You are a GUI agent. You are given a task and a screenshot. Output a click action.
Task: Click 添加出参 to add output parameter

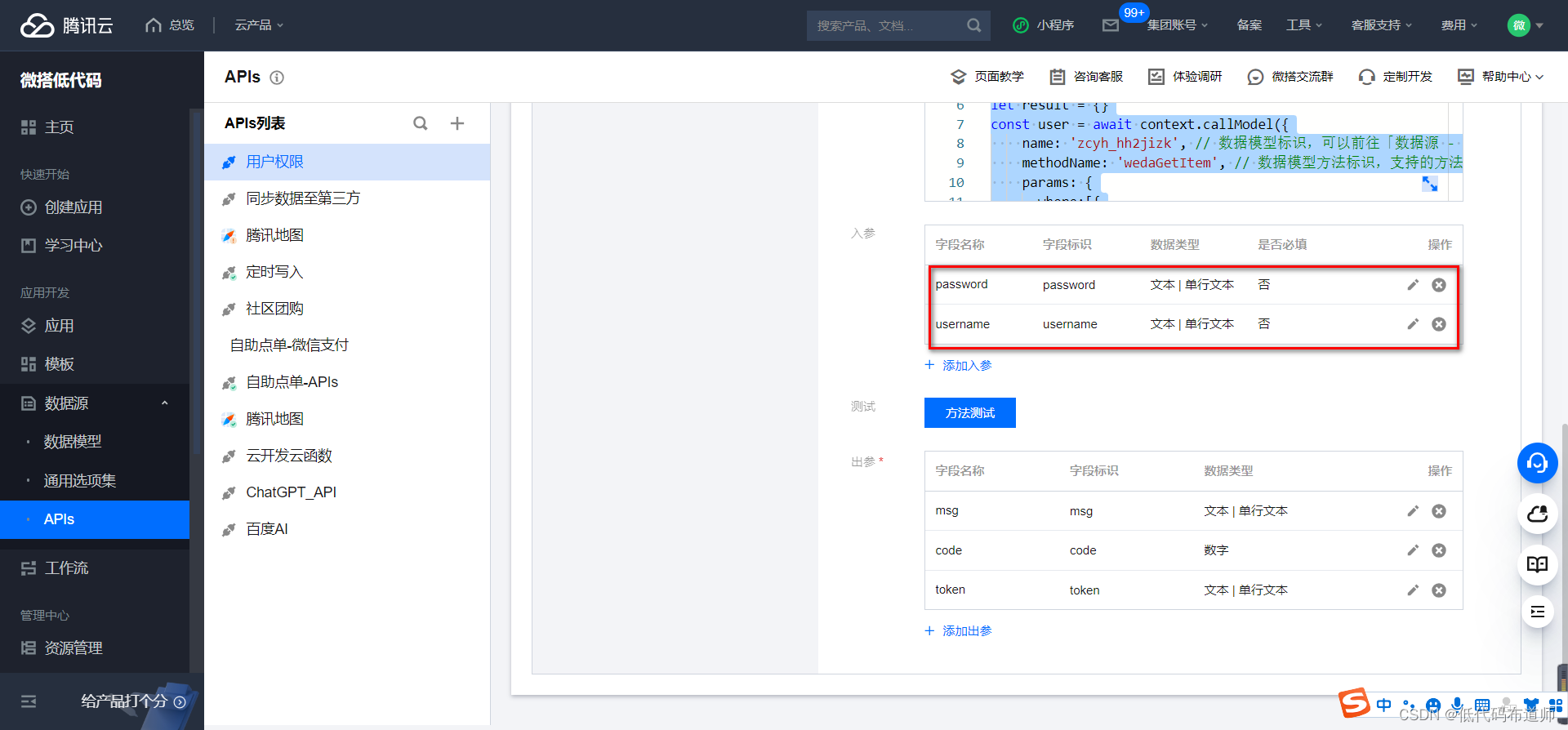[x=958, y=630]
